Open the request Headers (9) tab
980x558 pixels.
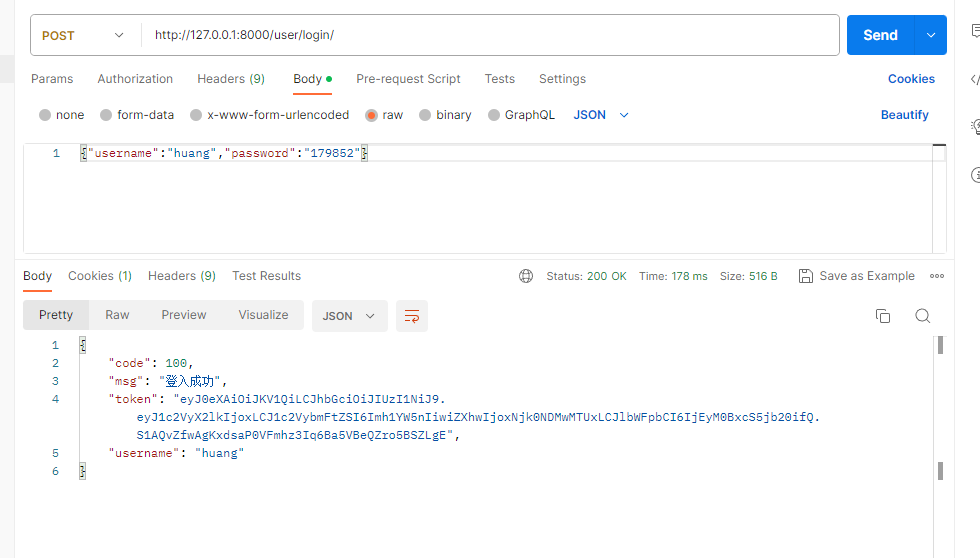tap(231, 79)
